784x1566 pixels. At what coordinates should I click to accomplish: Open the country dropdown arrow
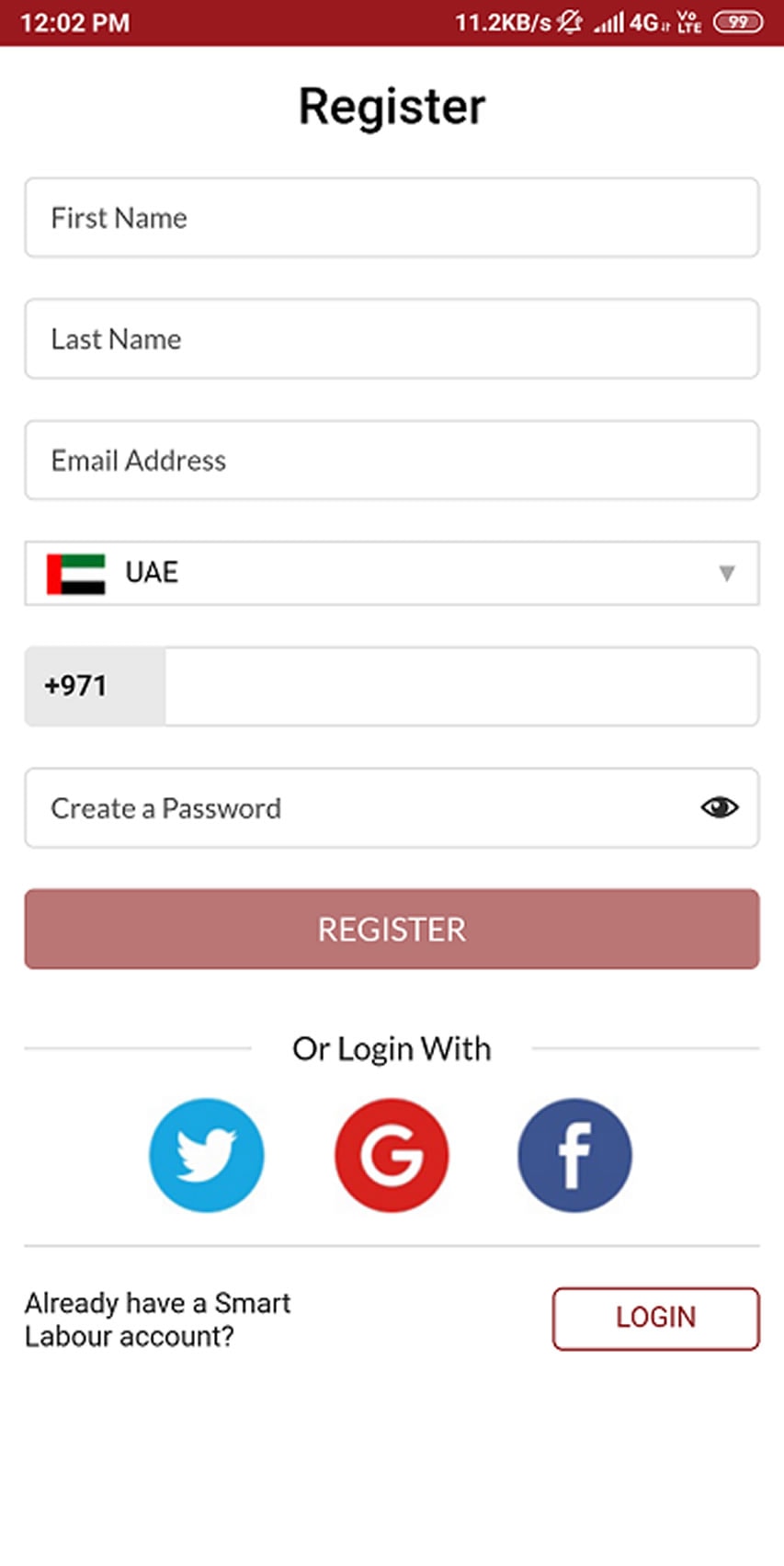(726, 574)
